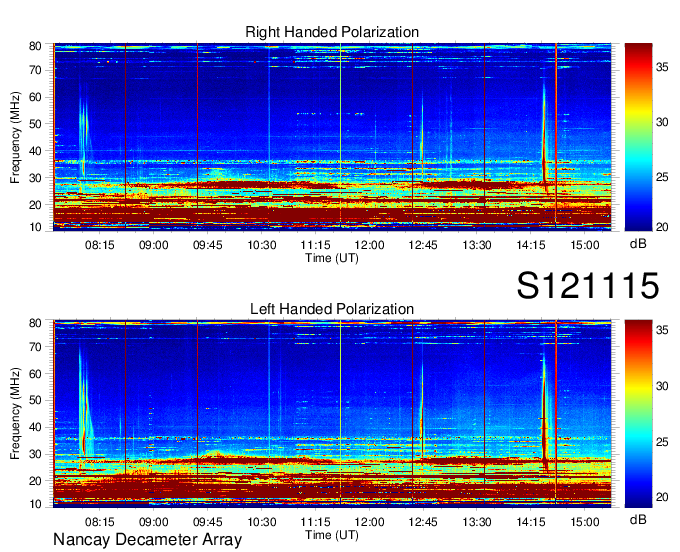This screenshot has width=680, height=552.
Task: Click the Left Handed plot's 10:30 time tick
Action: tap(262, 522)
